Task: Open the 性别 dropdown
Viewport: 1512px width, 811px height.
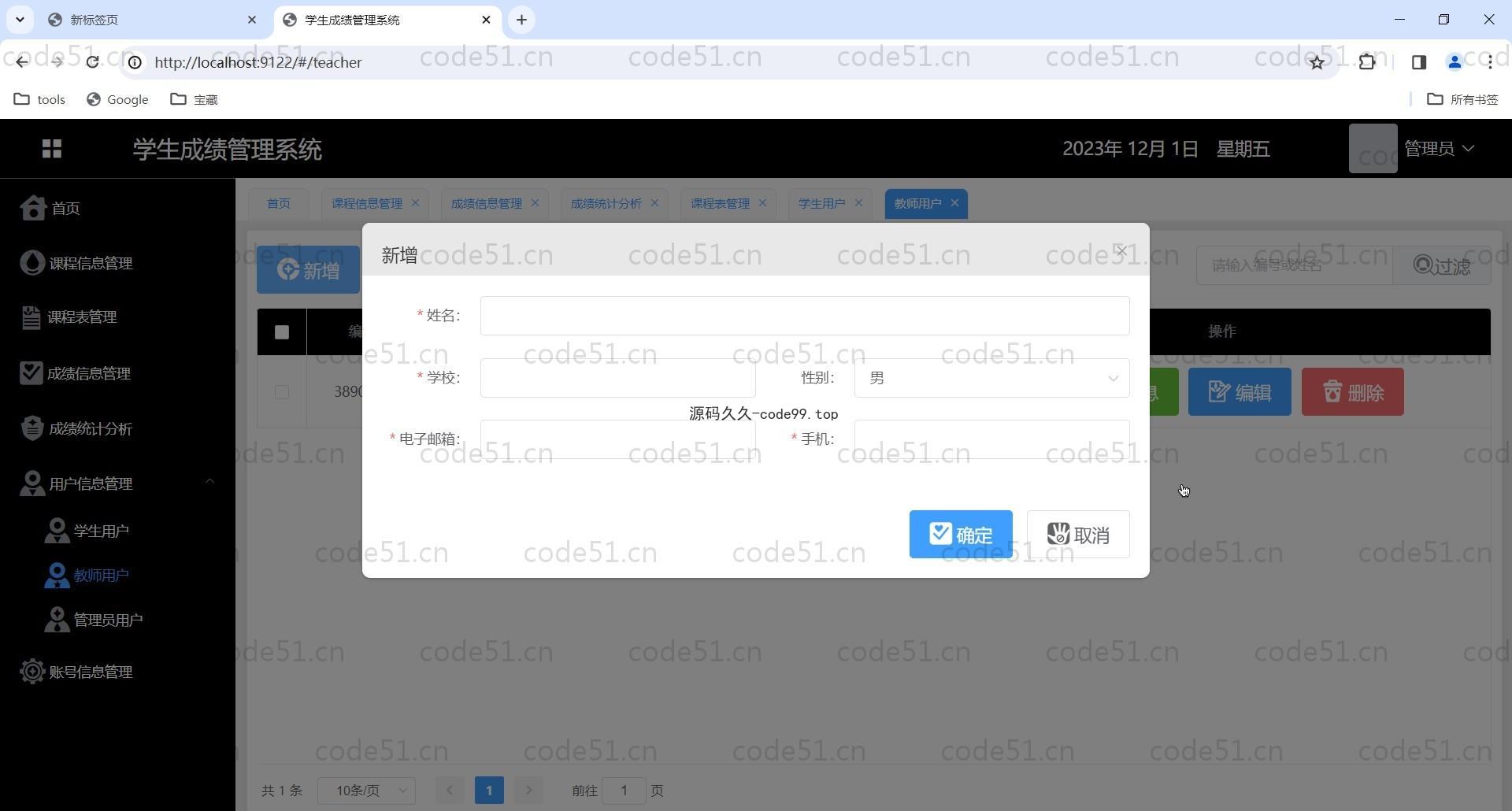Action: 992,378
